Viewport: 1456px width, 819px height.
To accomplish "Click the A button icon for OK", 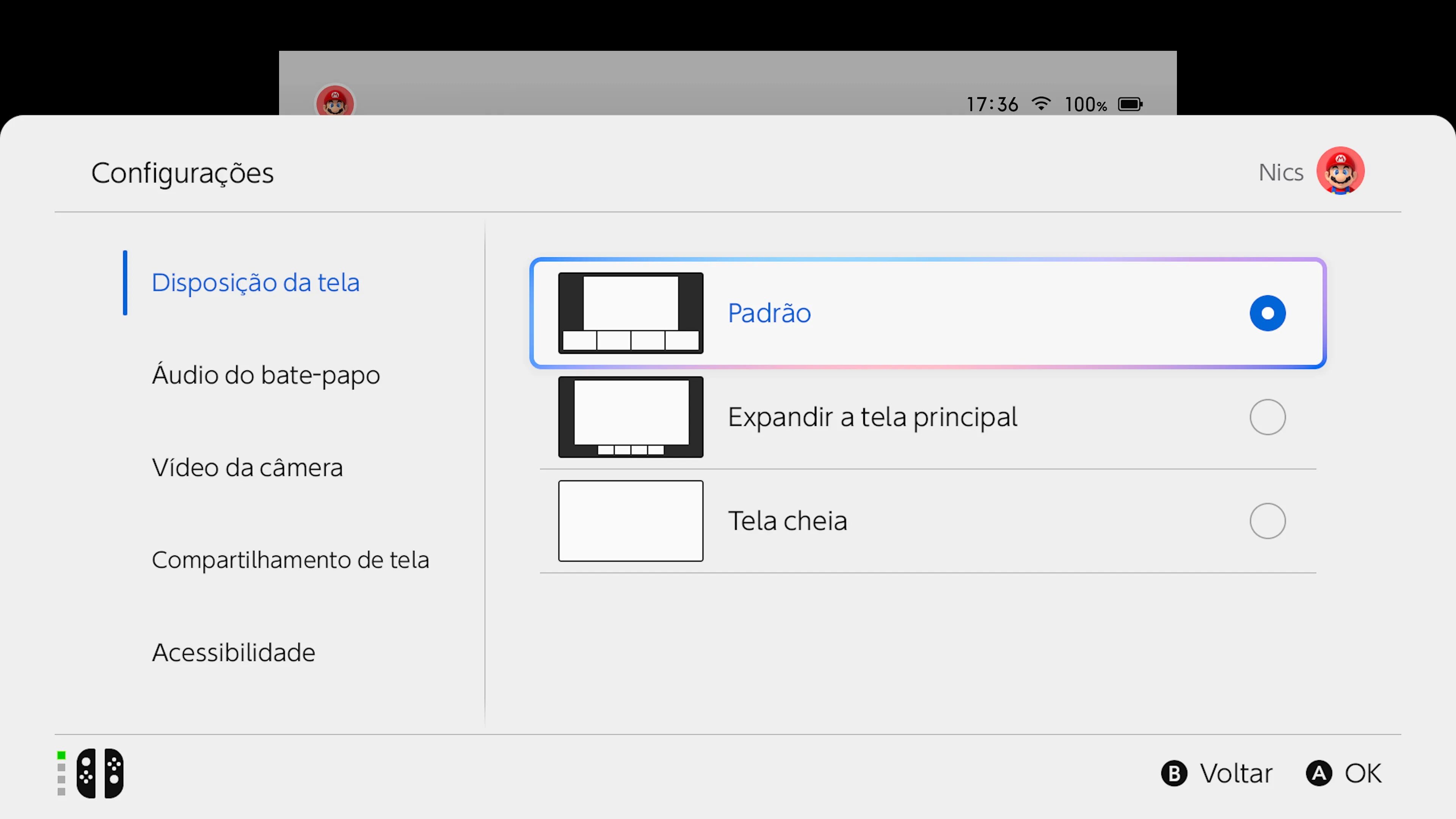I will coord(1319,773).
